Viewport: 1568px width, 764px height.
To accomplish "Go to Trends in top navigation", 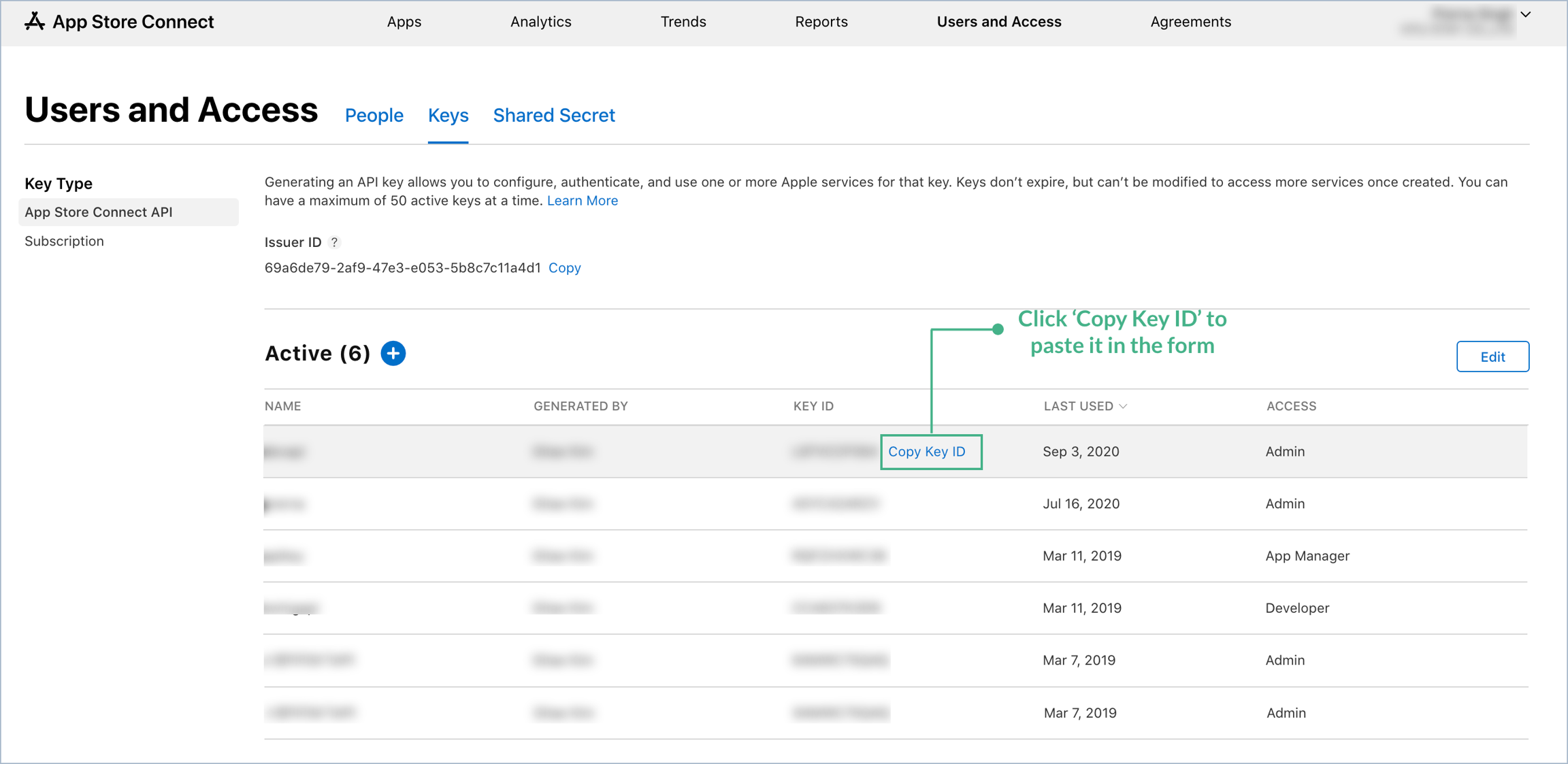I will tap(683, 22).
